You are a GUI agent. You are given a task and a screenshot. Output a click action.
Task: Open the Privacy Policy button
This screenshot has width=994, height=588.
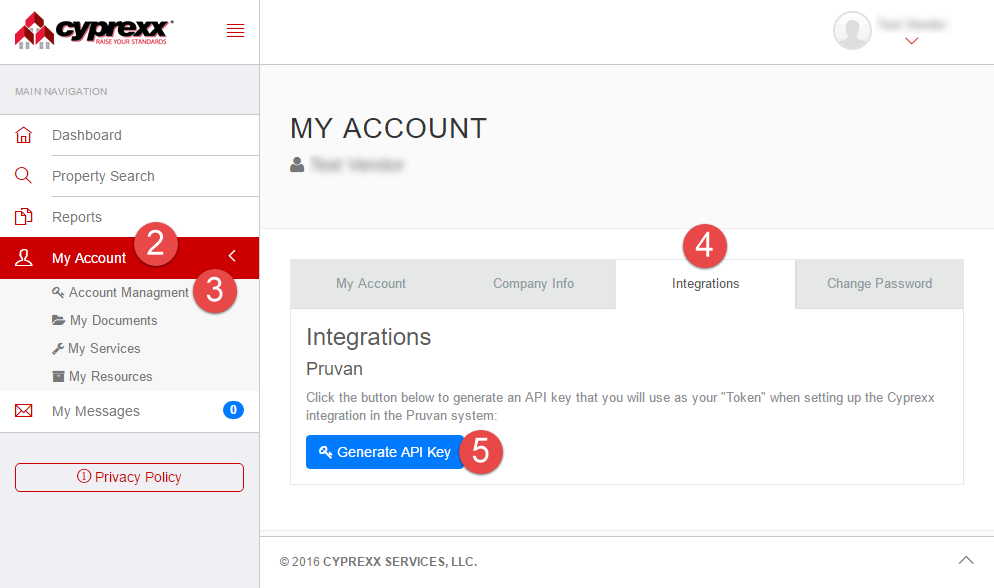129,477
